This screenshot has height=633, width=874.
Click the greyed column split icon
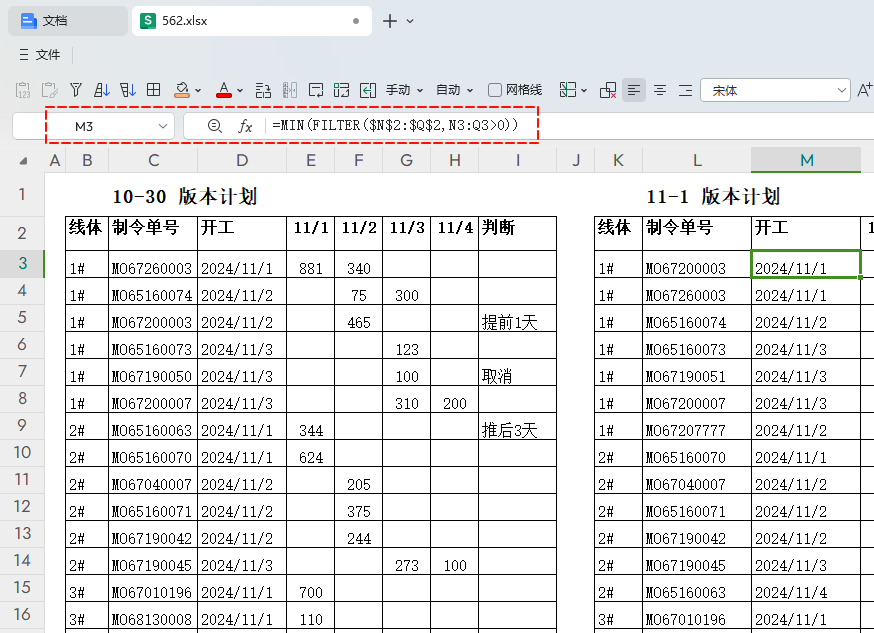click(x=290, y=90)
